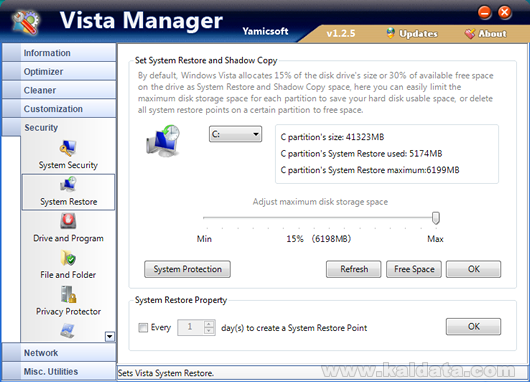Image resolution: width=530 pixels, height=382 pixels.
Task: Click the About eraser icon
Action: point(469,33)
